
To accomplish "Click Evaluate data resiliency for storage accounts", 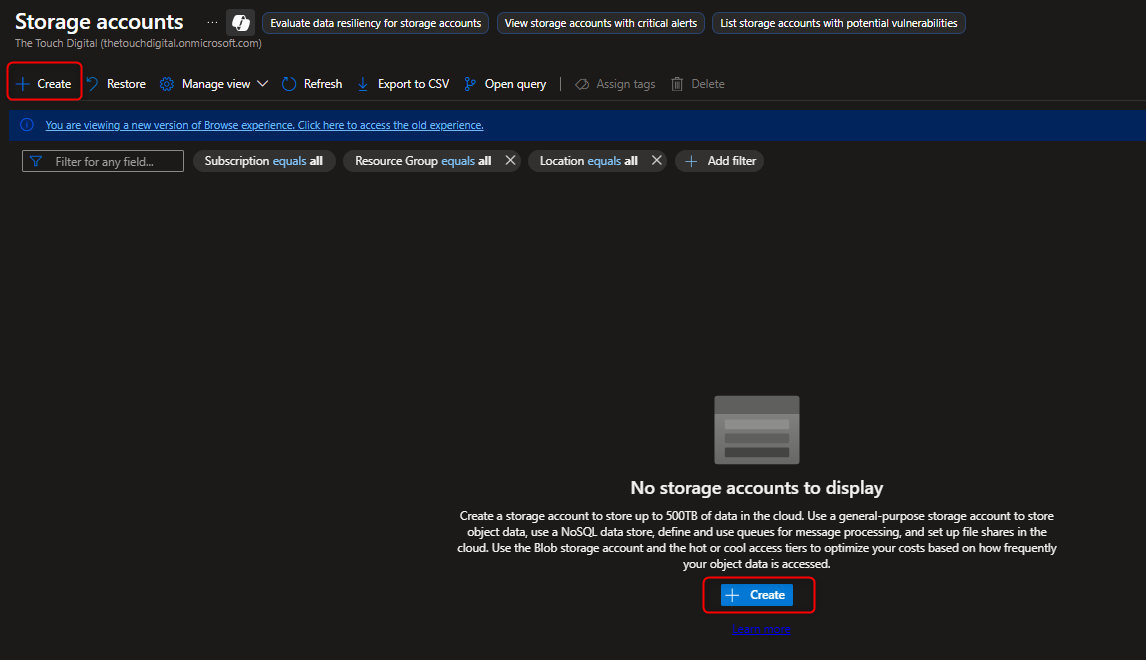I will 375,22.
